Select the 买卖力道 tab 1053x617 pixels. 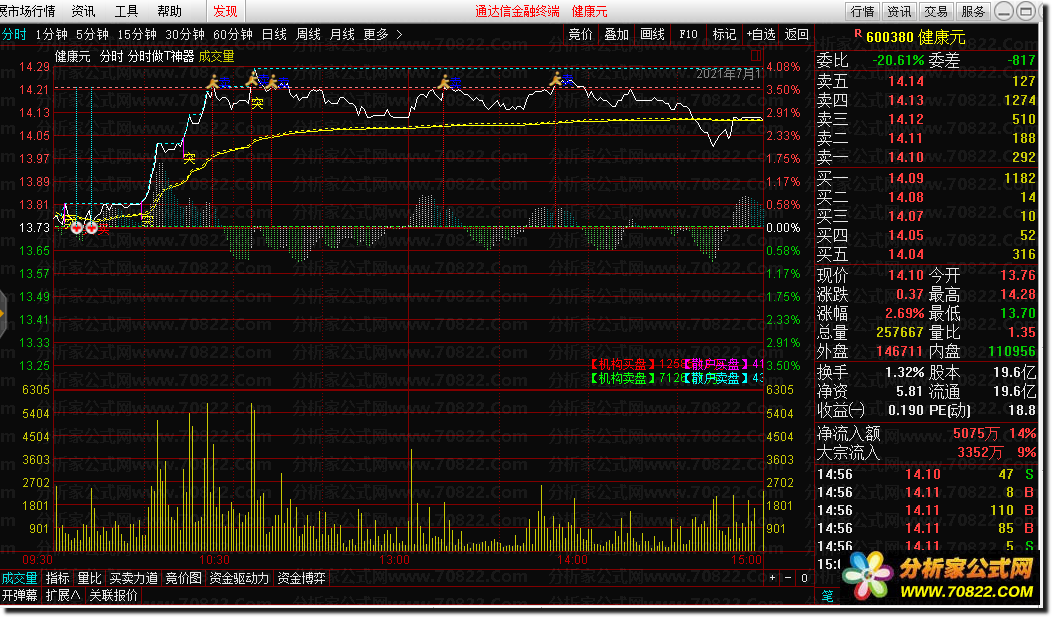click(134, 578)
